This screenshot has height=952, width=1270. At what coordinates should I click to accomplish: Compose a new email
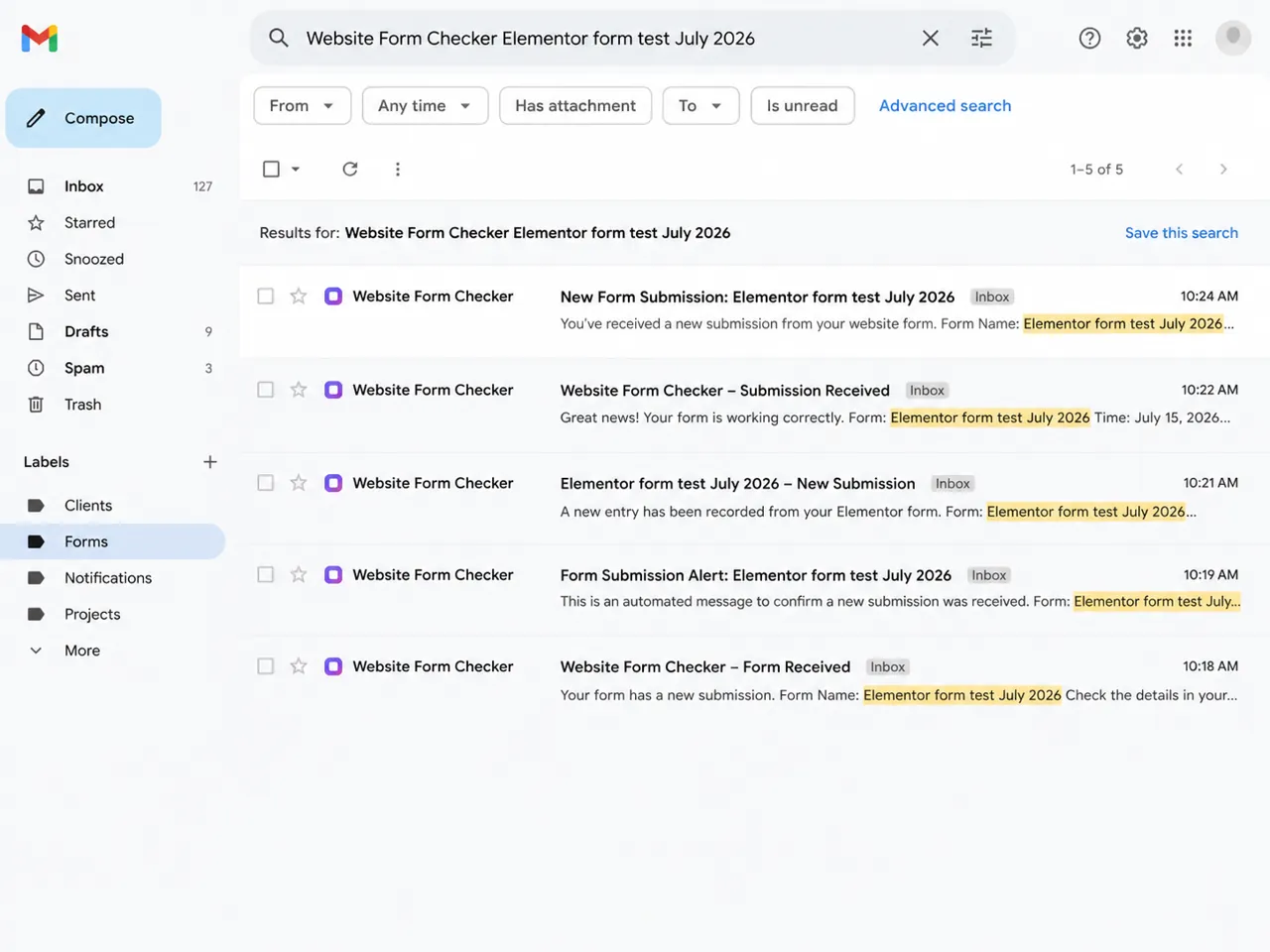83,118
